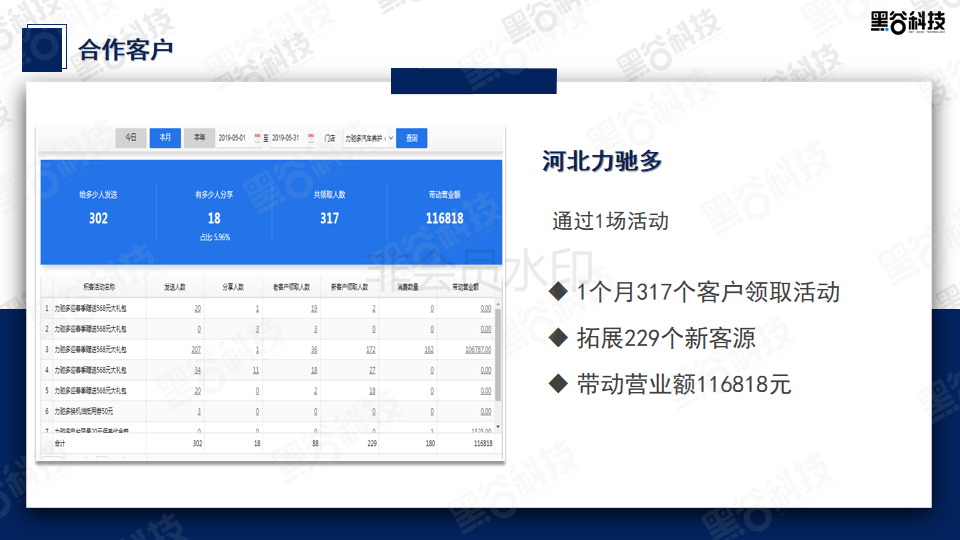Screen dimensions: 960x540
Task: Click the scrollbar down arrow in table
Action: pos(498,427)
